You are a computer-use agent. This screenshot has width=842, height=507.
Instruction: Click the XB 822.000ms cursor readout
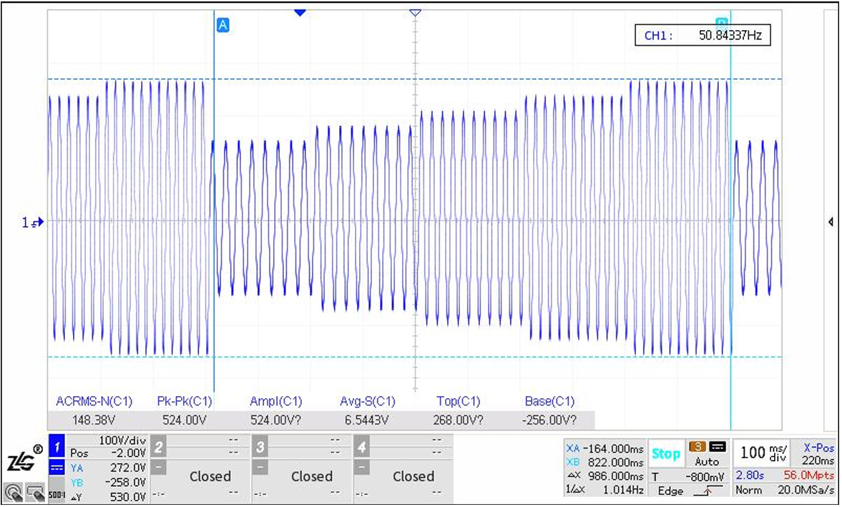pos(605,462)
